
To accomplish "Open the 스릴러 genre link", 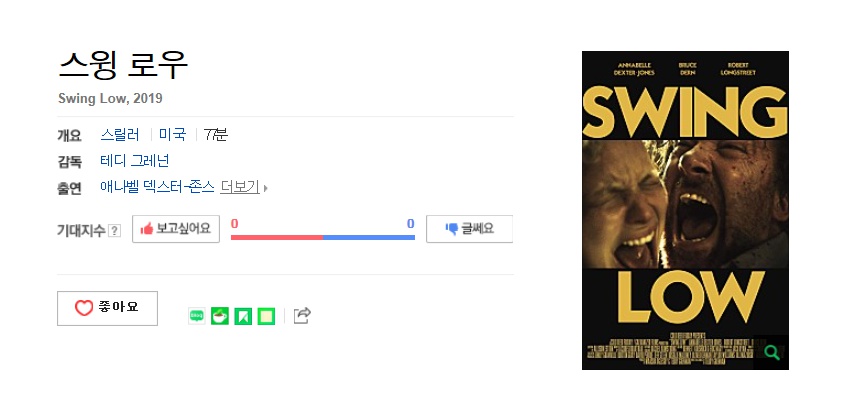I will pos(120,134).
